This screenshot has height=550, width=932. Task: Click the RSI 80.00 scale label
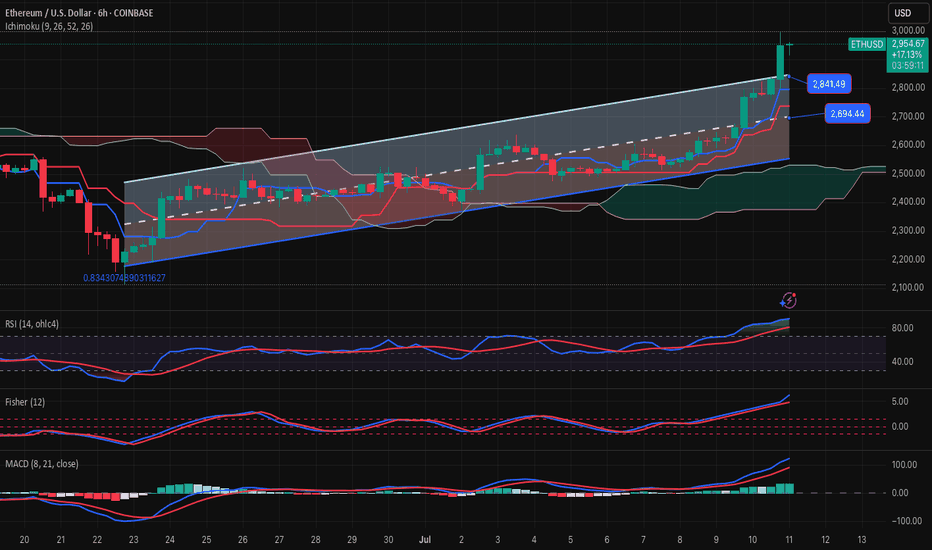point(902,328)
